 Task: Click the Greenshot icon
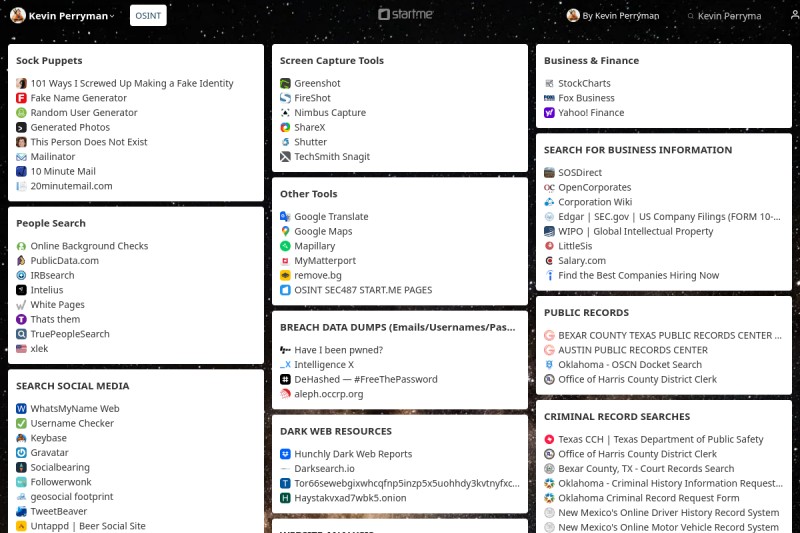285,83
